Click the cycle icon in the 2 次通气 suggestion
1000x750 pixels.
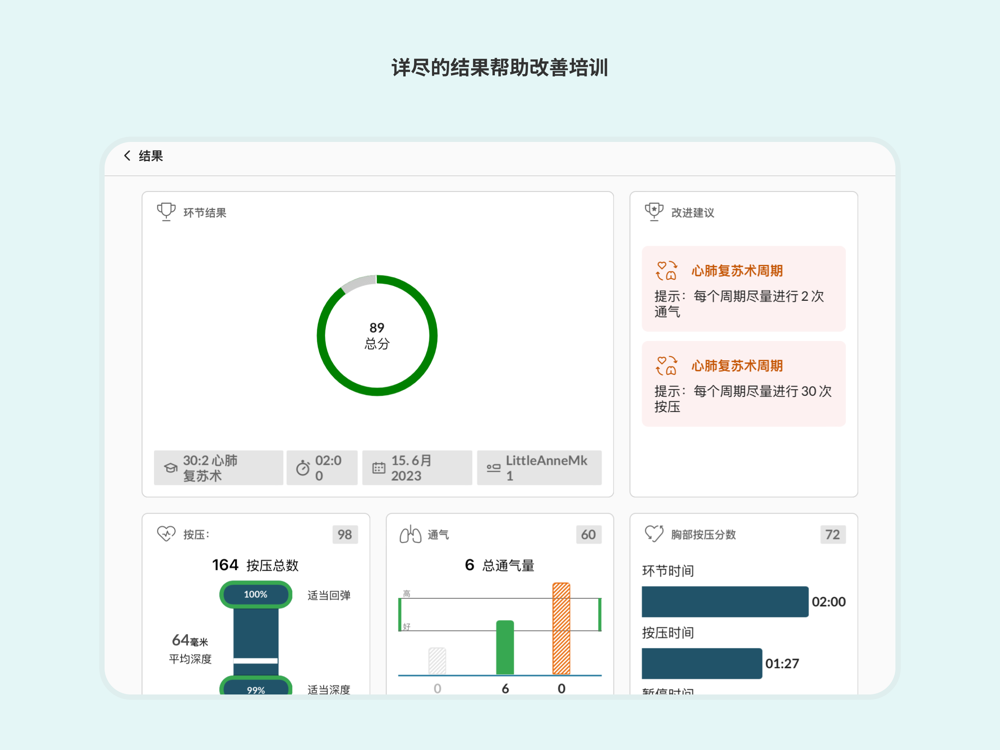[666, 270]
